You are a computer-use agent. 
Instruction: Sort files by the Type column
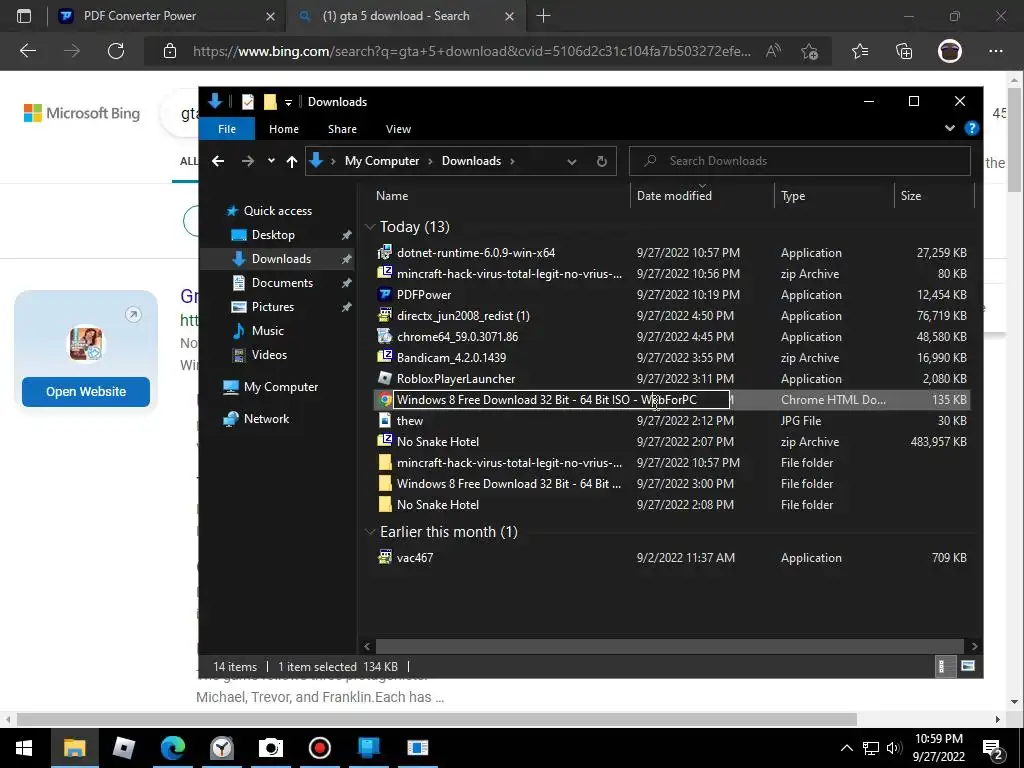[x=793, y=196]
